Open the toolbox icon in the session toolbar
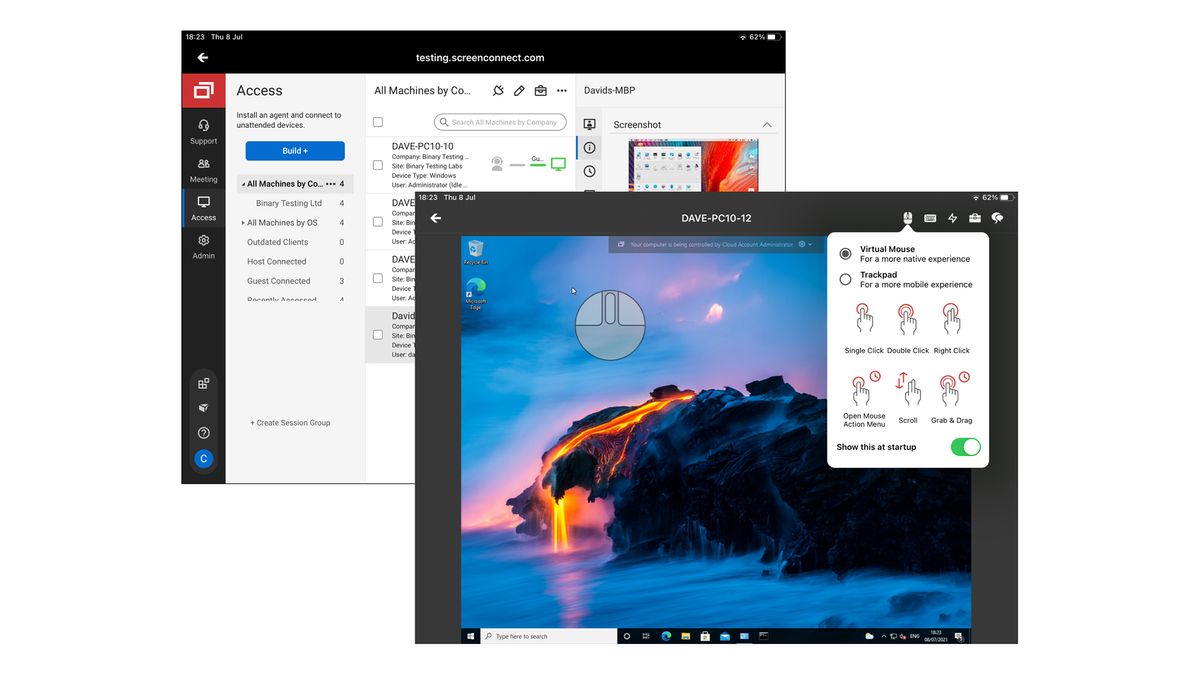This screenshot has width=1200, height=675. pos(974,217)
